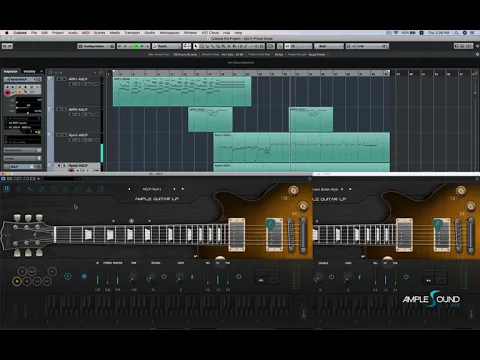Image resolution: width=480 pixels, height=360 pixels.
Task: Open the preset dropdown arrow in right plugin window
Action: pyautogui.click(x=350, y=189)
